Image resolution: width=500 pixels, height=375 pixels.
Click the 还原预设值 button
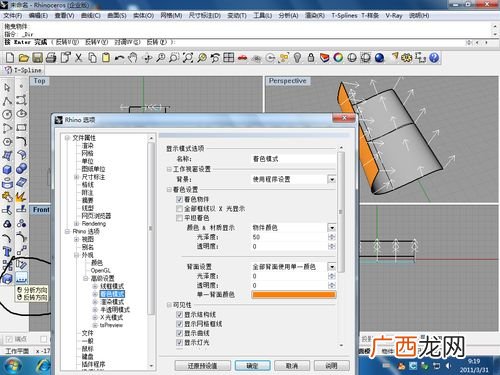(x=203, y=366)
